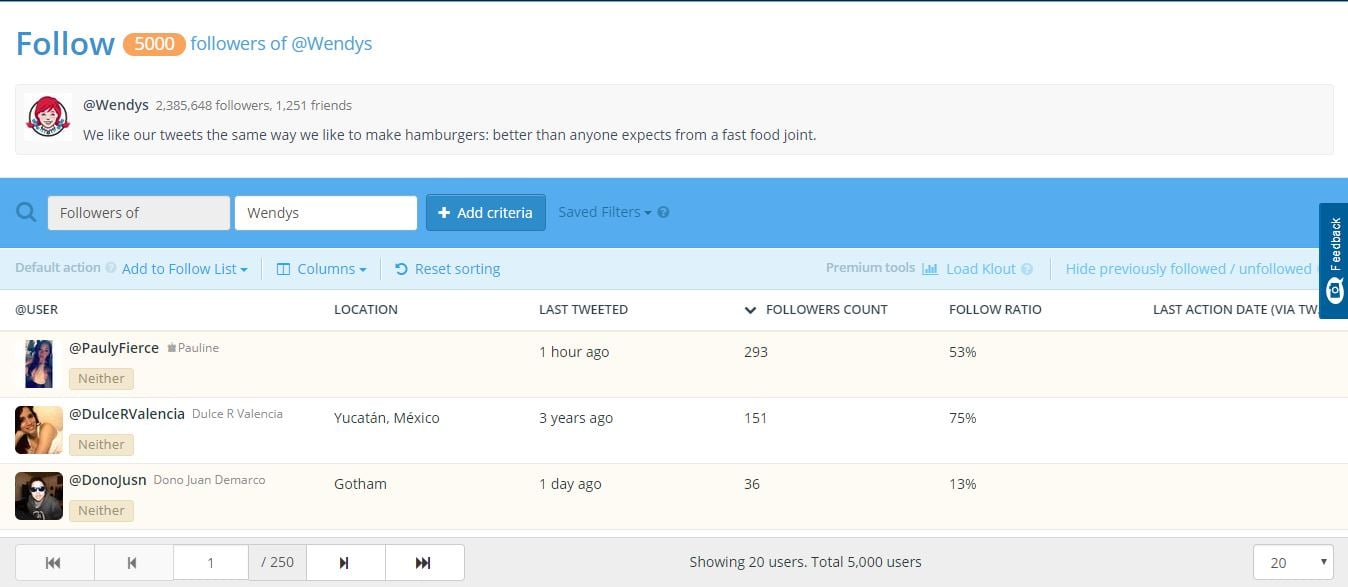Click the '1 hour ago' last tweeted cell
The height and width of the screenshot is (587, 1348).
pos(574,352)
